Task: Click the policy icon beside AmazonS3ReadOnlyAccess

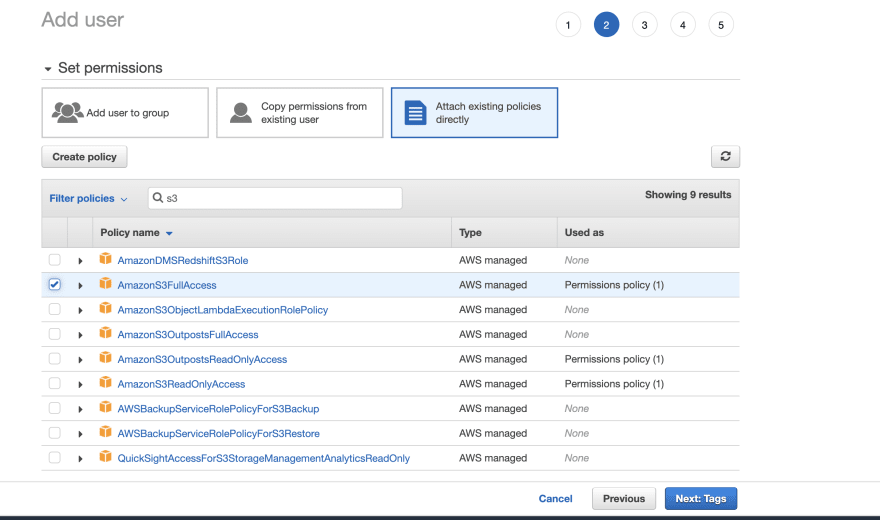Action: click(x=105, y=382)
